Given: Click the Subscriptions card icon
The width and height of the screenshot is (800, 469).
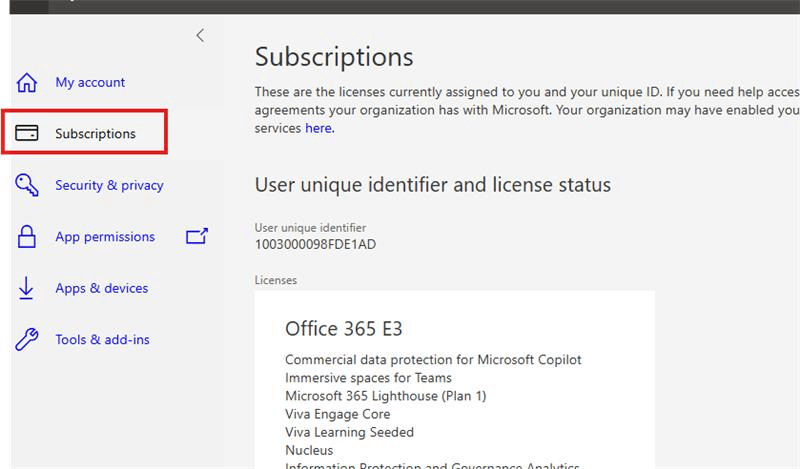Looking at the screenshot, I should click(27, 133).
